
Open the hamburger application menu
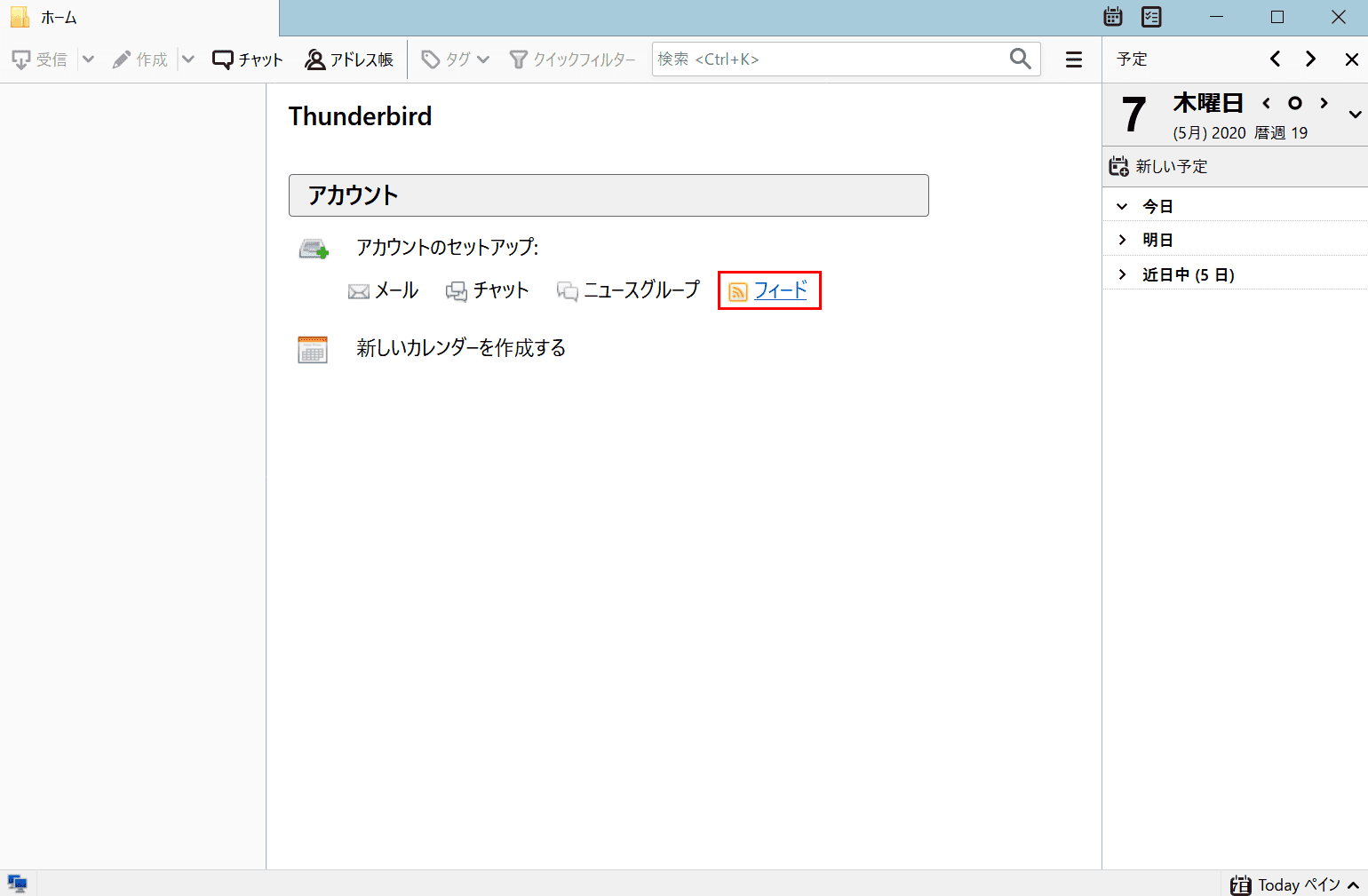[1074, 59]
